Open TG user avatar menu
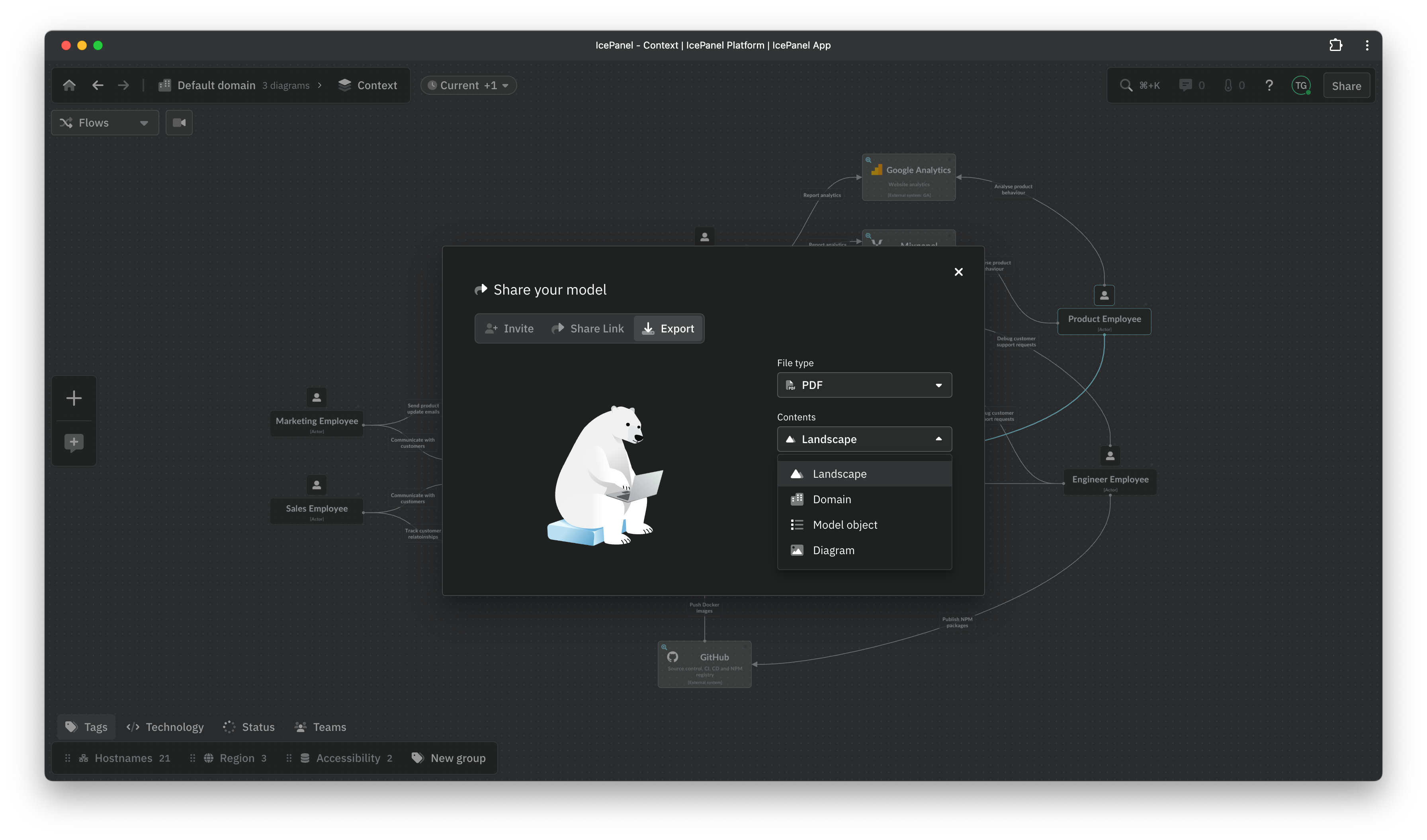This screenshot has width=1427, height=840. click(1301, 86)
